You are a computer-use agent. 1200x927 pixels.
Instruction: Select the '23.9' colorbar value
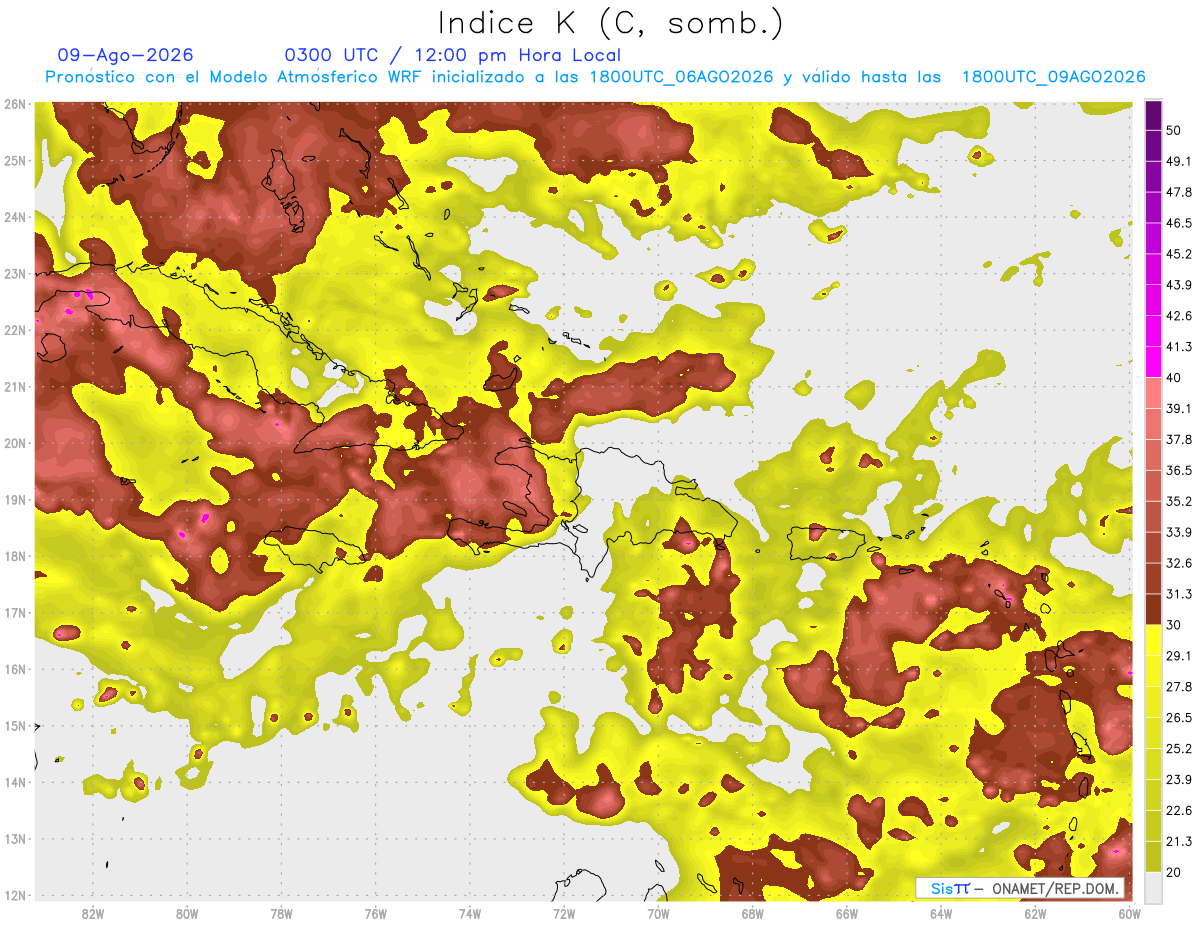pyautogui.click(x=1179, y=779)
